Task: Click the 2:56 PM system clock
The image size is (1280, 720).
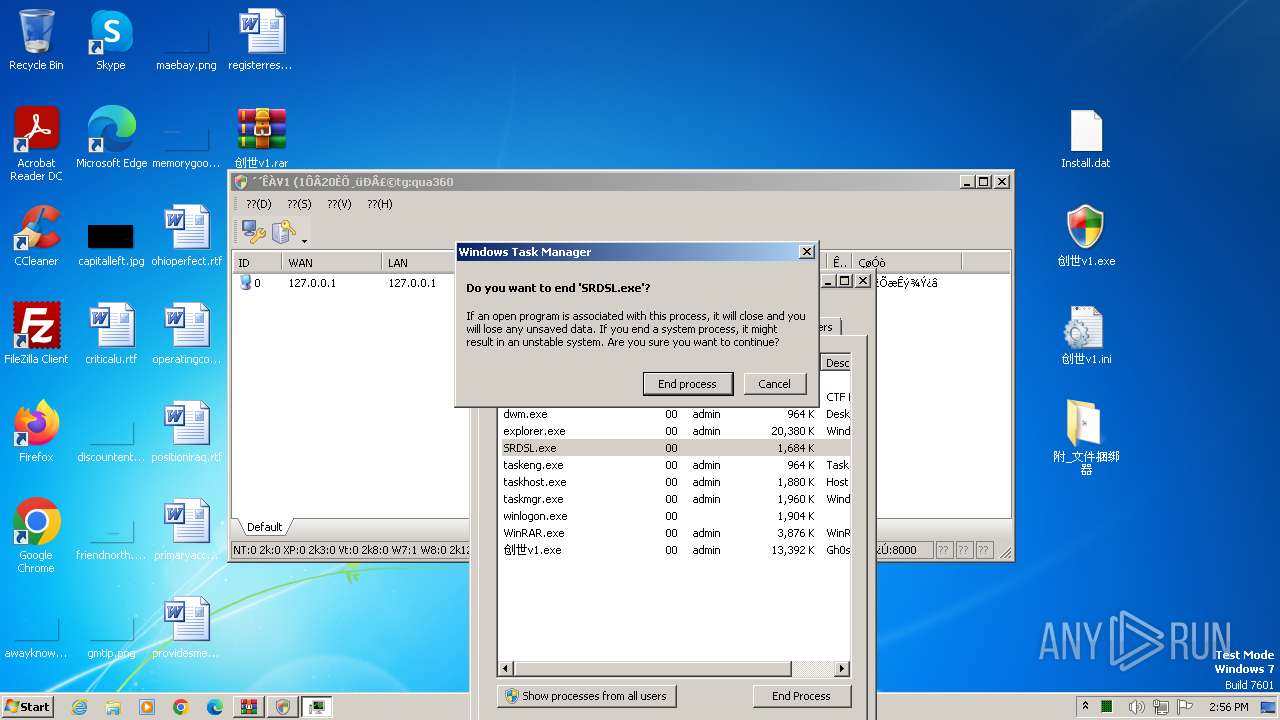Action: coord(1227,707)
